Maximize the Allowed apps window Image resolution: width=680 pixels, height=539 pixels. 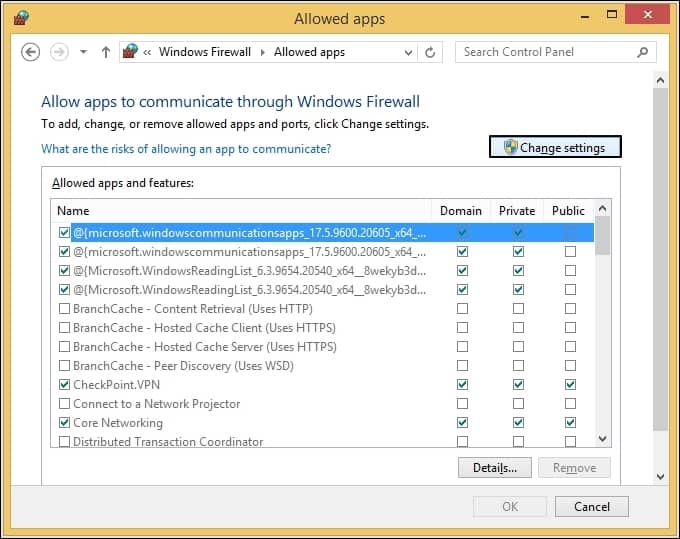coord(611,15)
